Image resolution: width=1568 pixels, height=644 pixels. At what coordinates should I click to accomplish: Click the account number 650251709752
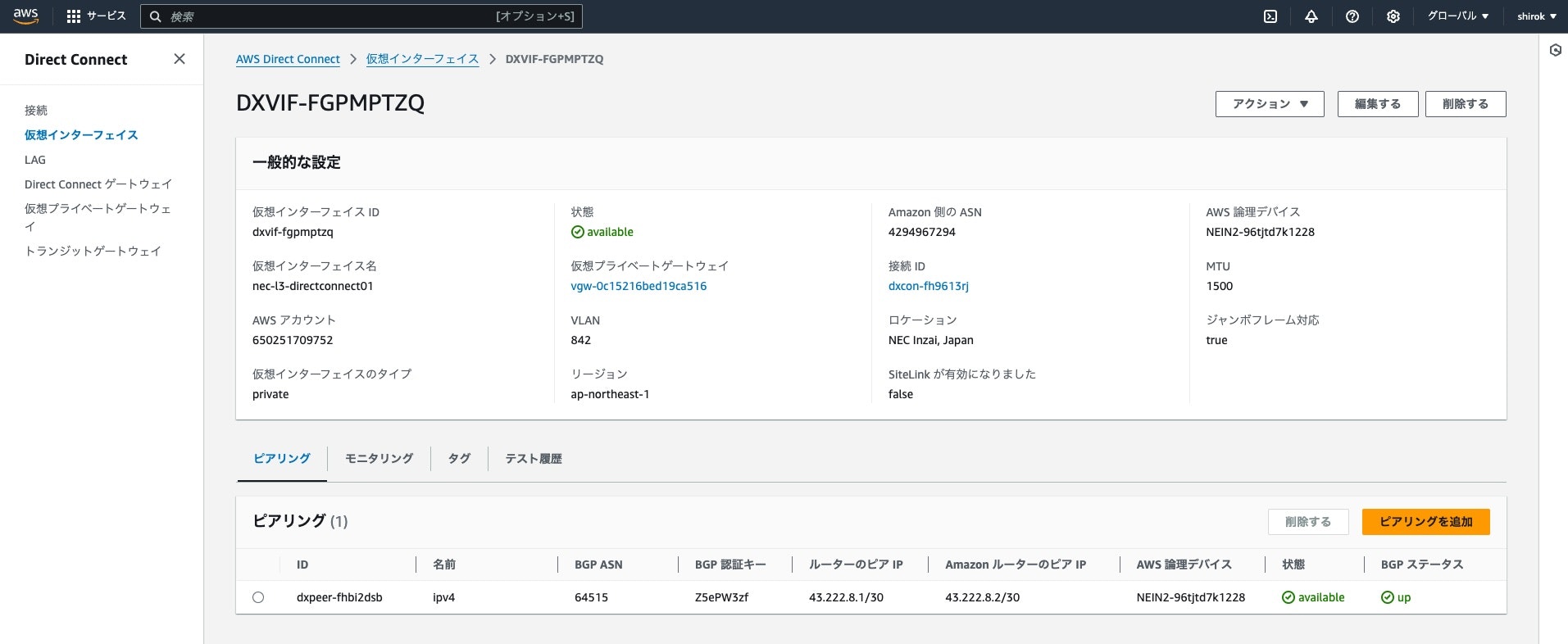click(293, 340)
